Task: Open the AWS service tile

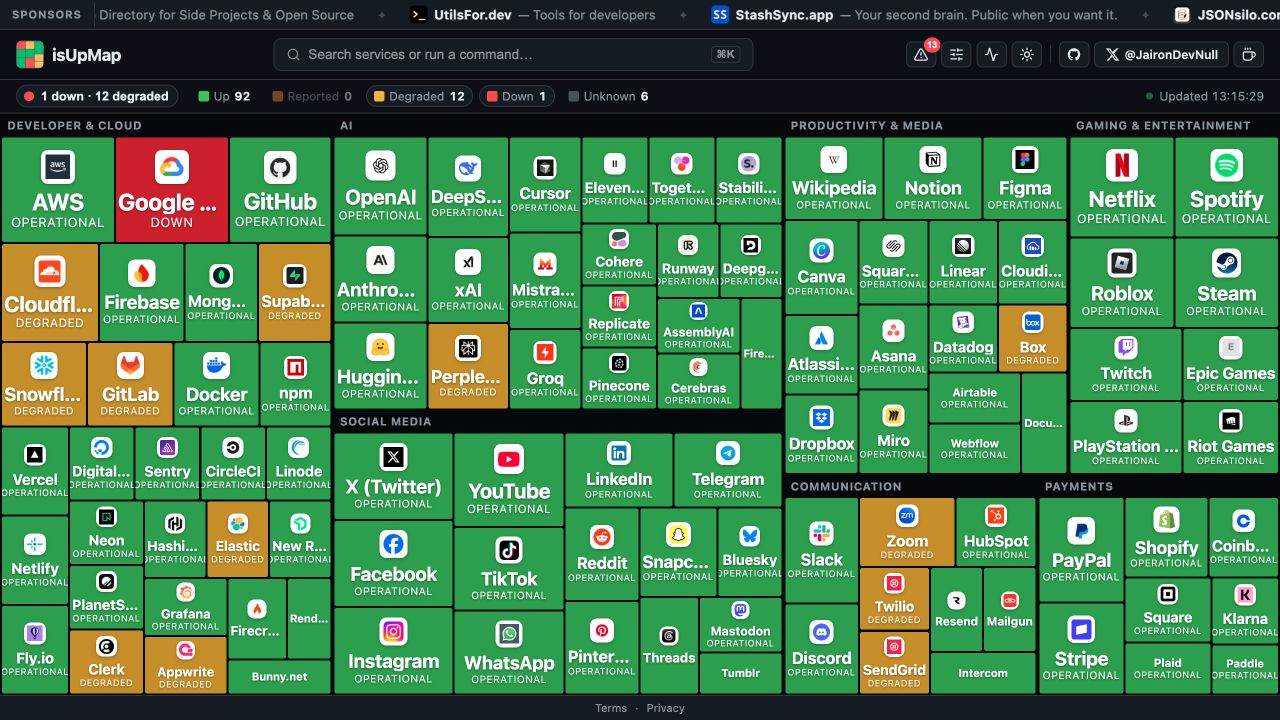Action: tap(57, 189)
